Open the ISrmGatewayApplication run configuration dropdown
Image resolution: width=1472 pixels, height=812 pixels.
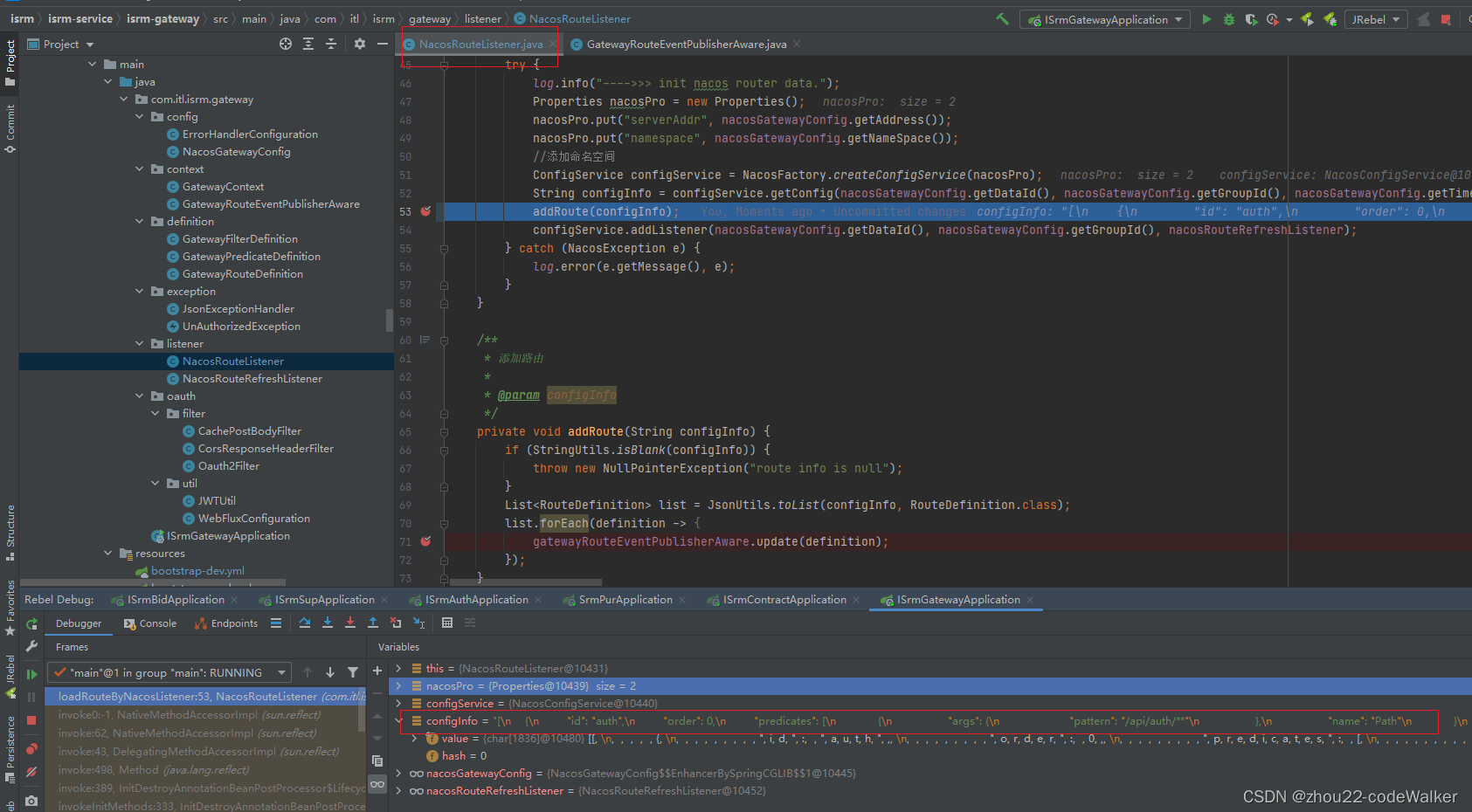(x=1105, y=19)
